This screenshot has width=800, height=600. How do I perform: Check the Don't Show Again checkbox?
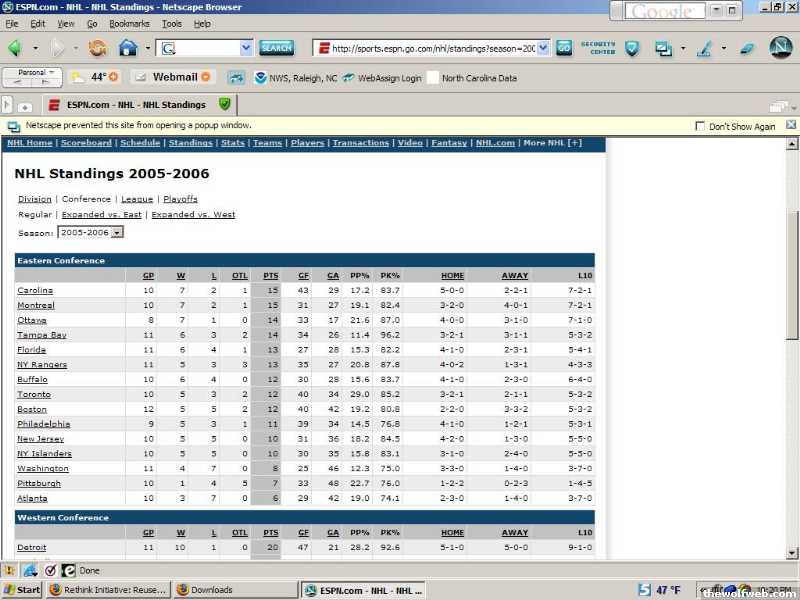(x=700, y=127)
